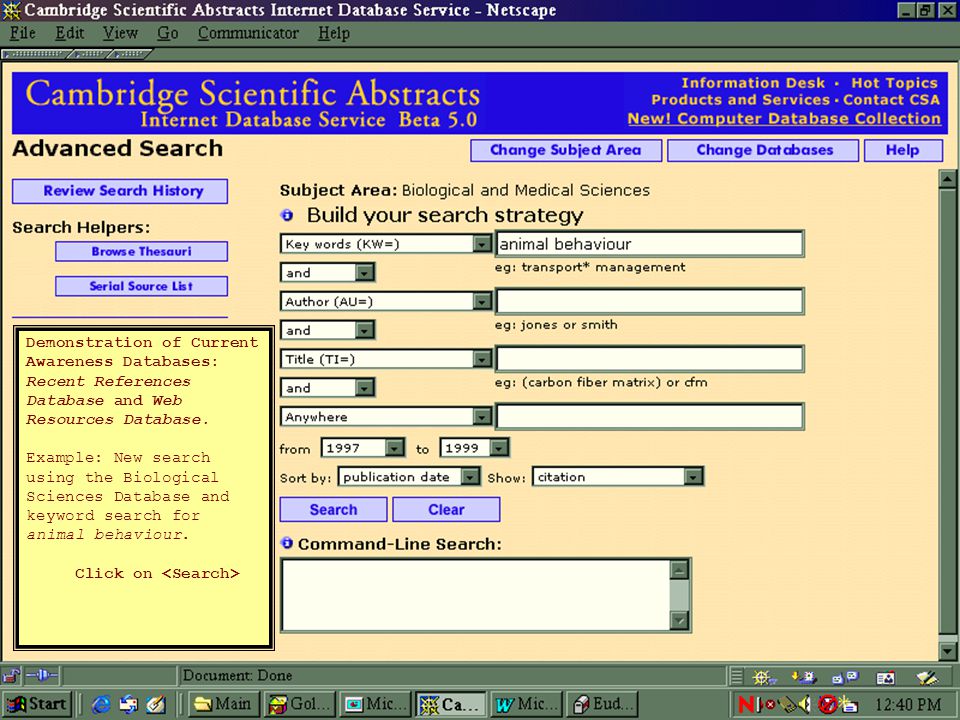The image size is (960, 720).
Task: Follow the New! Computer Database Collection link
Action: point(784,119)
